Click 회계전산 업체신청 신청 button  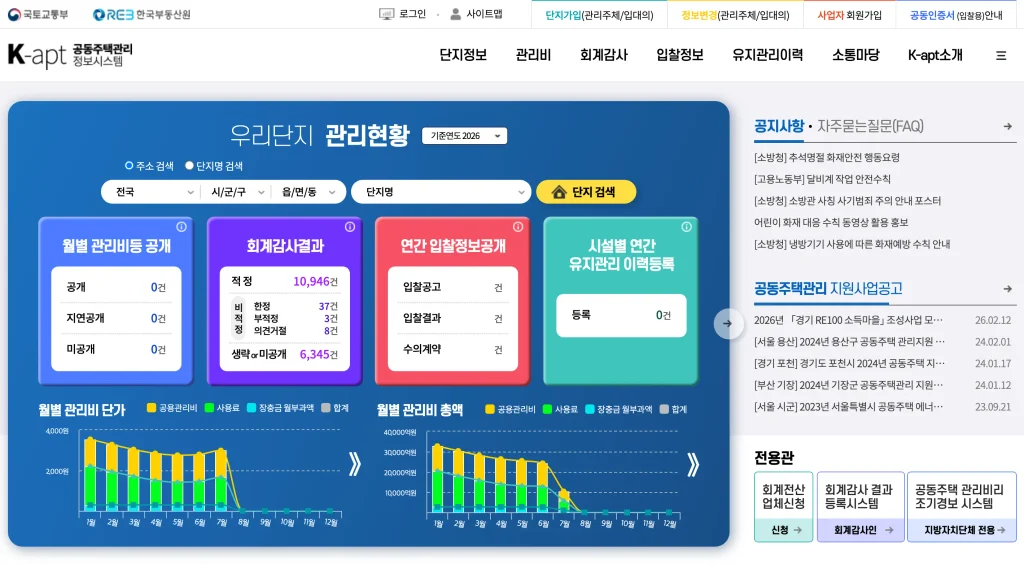(784, 530)
